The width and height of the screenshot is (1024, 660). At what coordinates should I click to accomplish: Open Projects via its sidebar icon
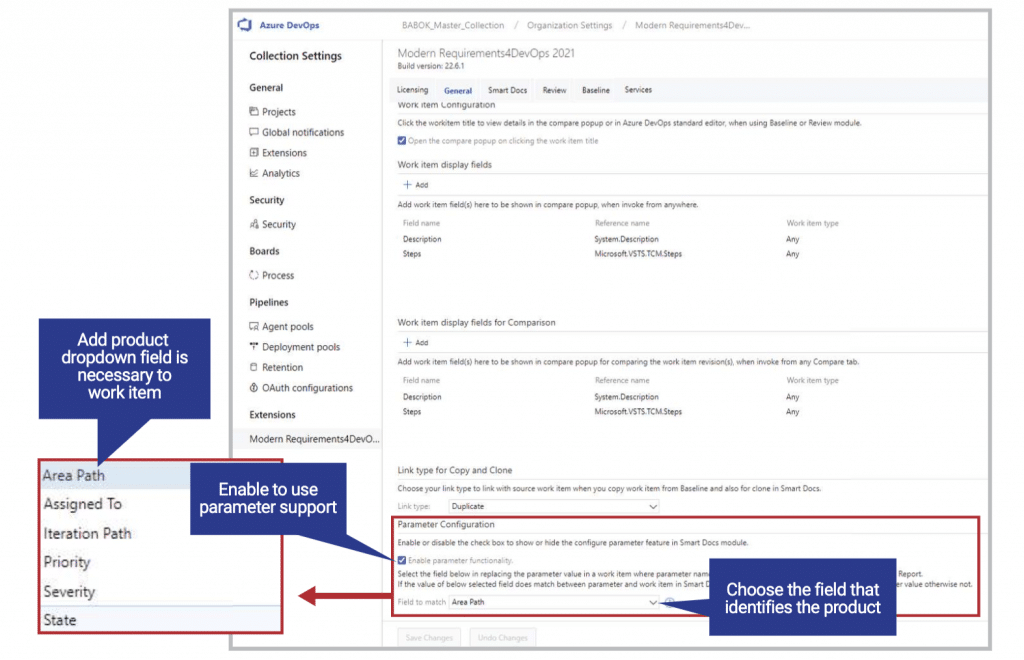pyautogui.click(x=254, y=112)
